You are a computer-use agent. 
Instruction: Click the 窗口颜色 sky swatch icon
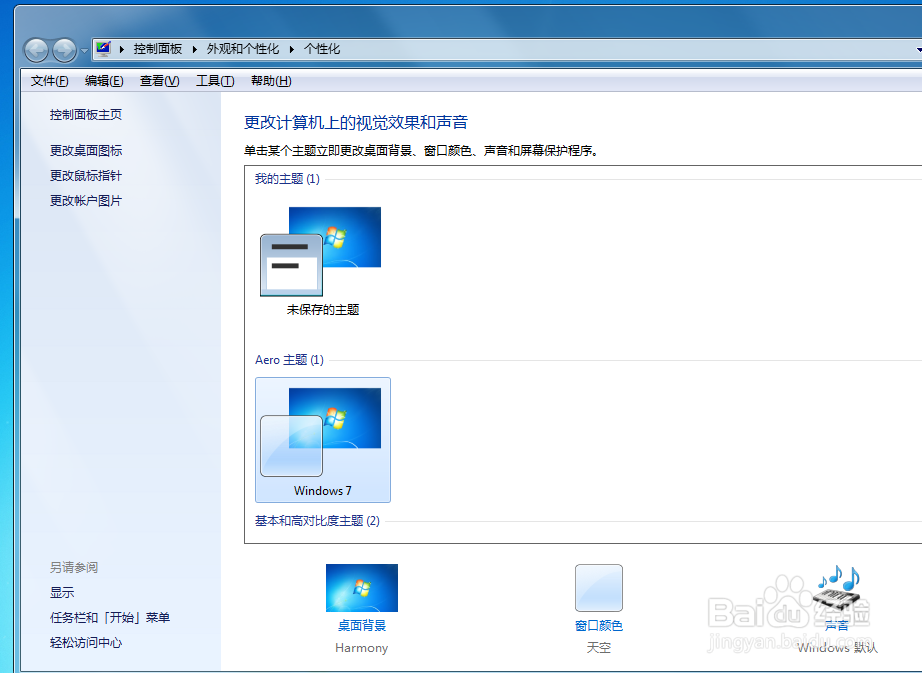[599, 588]
